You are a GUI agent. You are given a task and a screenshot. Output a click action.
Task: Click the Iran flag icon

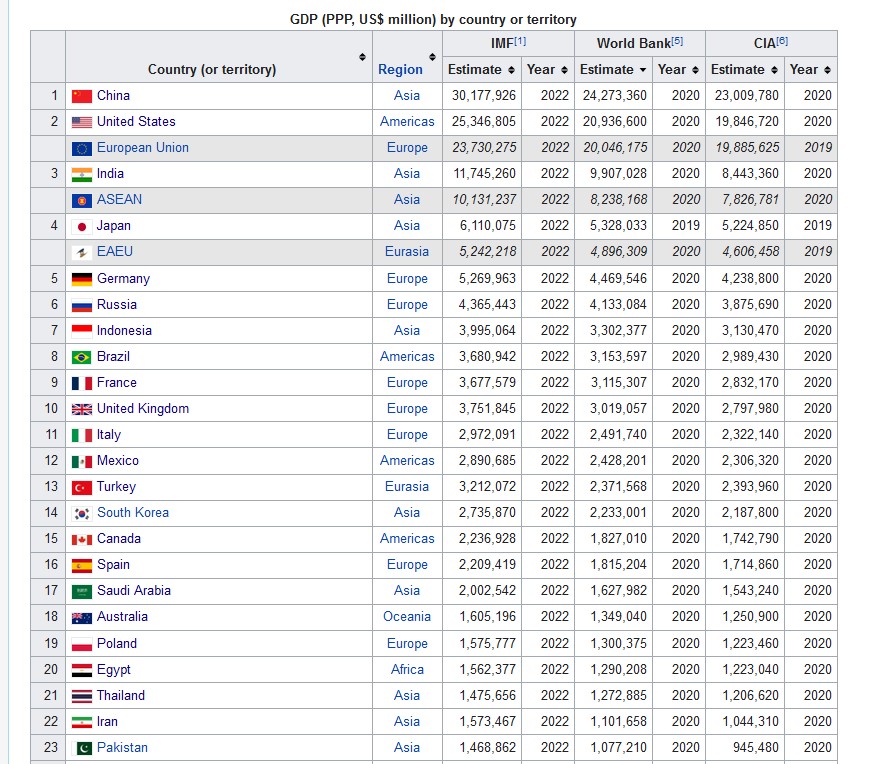click(81, 722)
